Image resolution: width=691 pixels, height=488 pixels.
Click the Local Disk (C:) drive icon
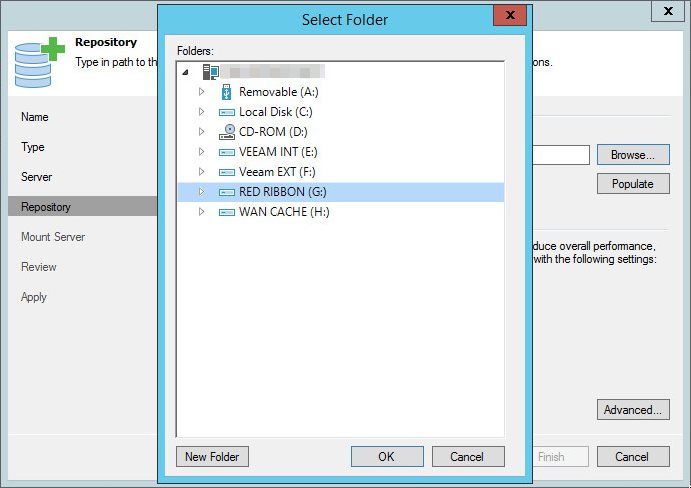point(227,112)
